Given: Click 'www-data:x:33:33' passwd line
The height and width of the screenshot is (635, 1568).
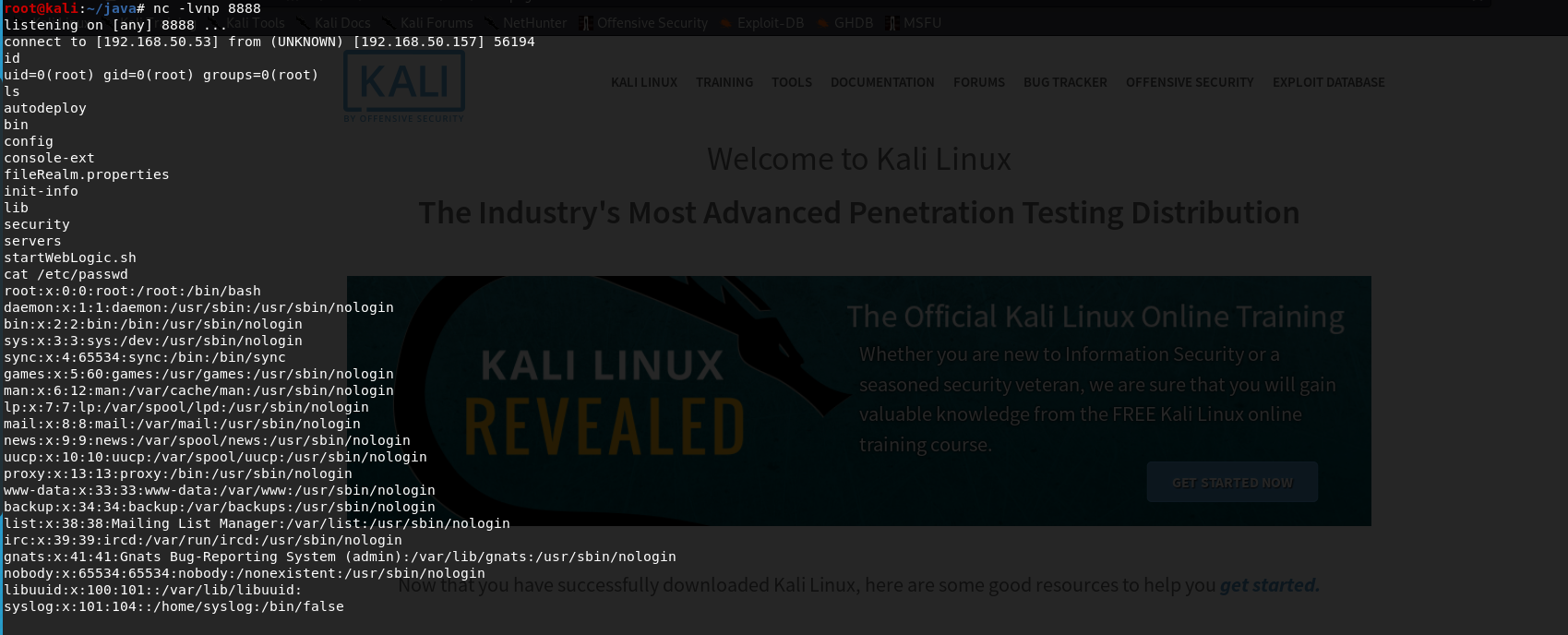Looking at the screenshot, I should point(220,490).
